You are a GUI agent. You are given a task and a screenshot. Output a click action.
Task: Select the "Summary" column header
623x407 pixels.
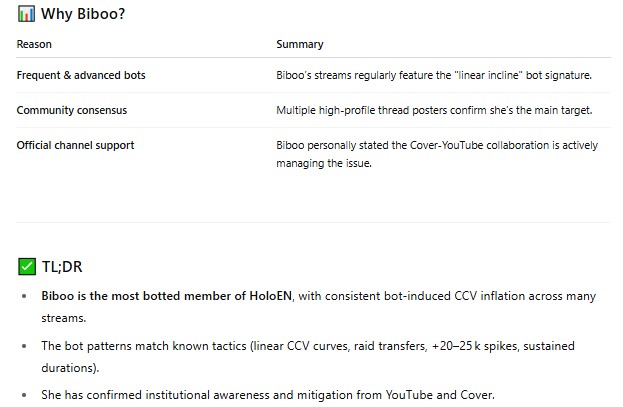tap(300, 44)
